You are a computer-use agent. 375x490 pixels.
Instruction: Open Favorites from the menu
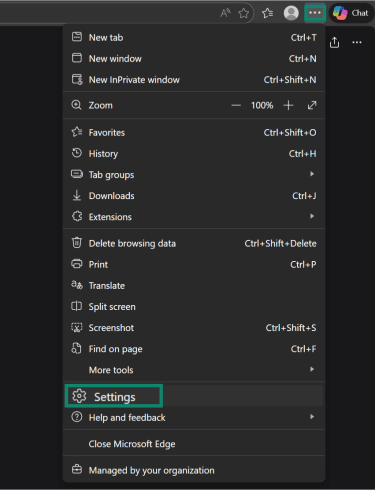point(194,132)
